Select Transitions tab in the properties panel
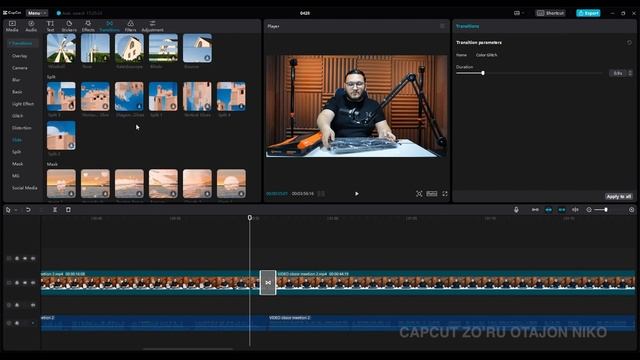 (467, 26)
